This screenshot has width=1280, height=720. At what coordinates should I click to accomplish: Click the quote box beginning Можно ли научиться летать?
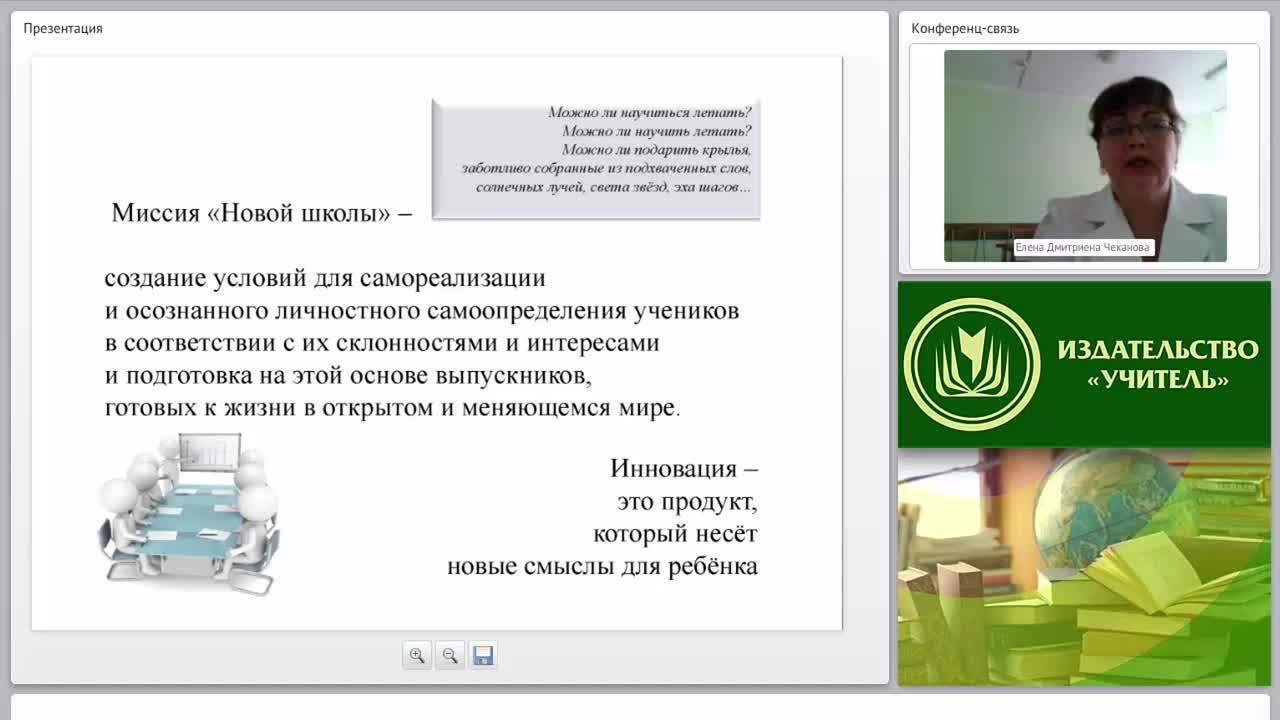pos(596,159)
